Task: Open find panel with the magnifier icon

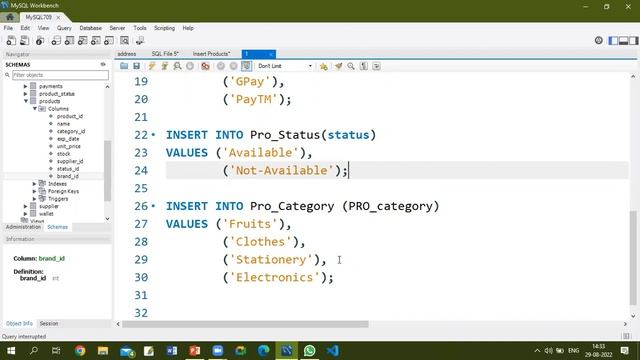Action: pyautogui.click(x=351, y=66)
